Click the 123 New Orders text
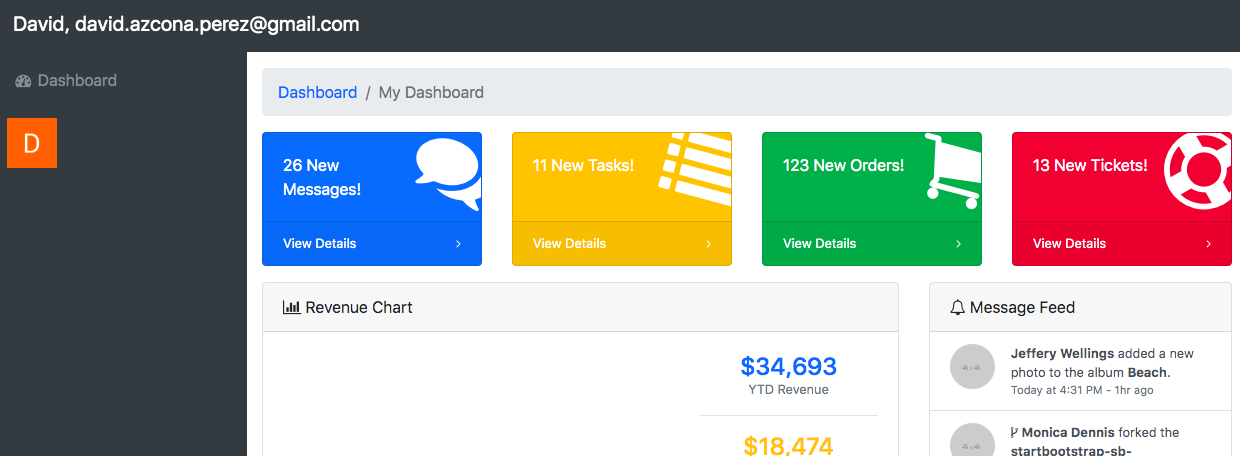The height and width of the screenshot is (456, 1240). click(x=843, y=165)
